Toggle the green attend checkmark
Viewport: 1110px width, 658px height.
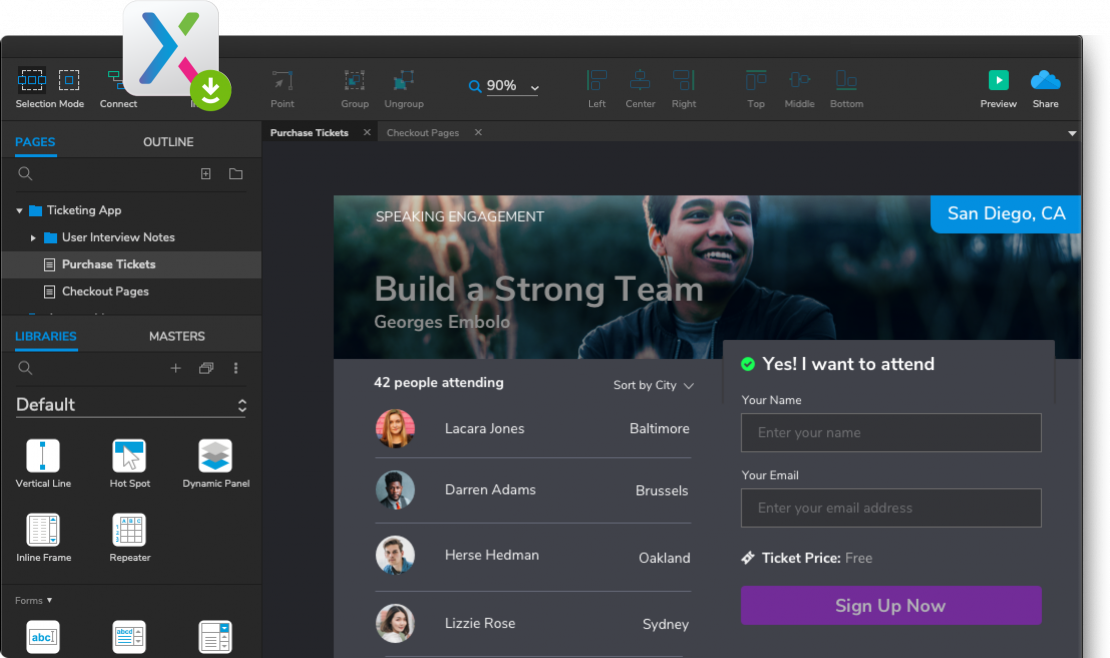tap(747, 364)
